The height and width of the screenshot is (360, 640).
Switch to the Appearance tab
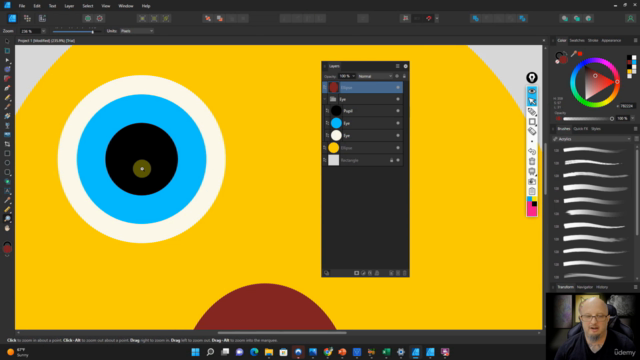611,40
